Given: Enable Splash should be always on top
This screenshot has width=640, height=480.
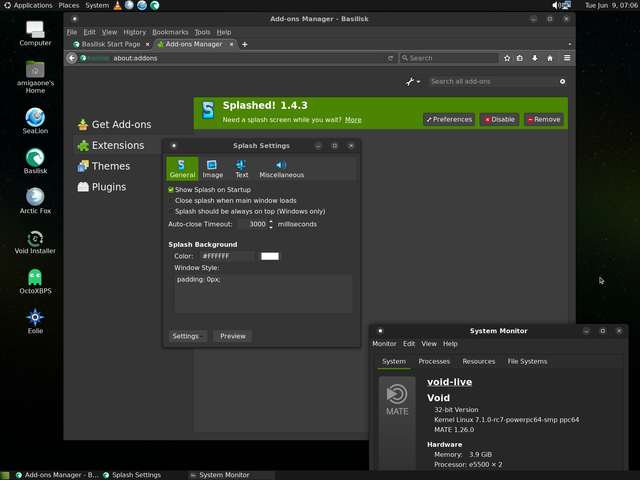Looking at the screenshot, I should [x=171, y=211].
